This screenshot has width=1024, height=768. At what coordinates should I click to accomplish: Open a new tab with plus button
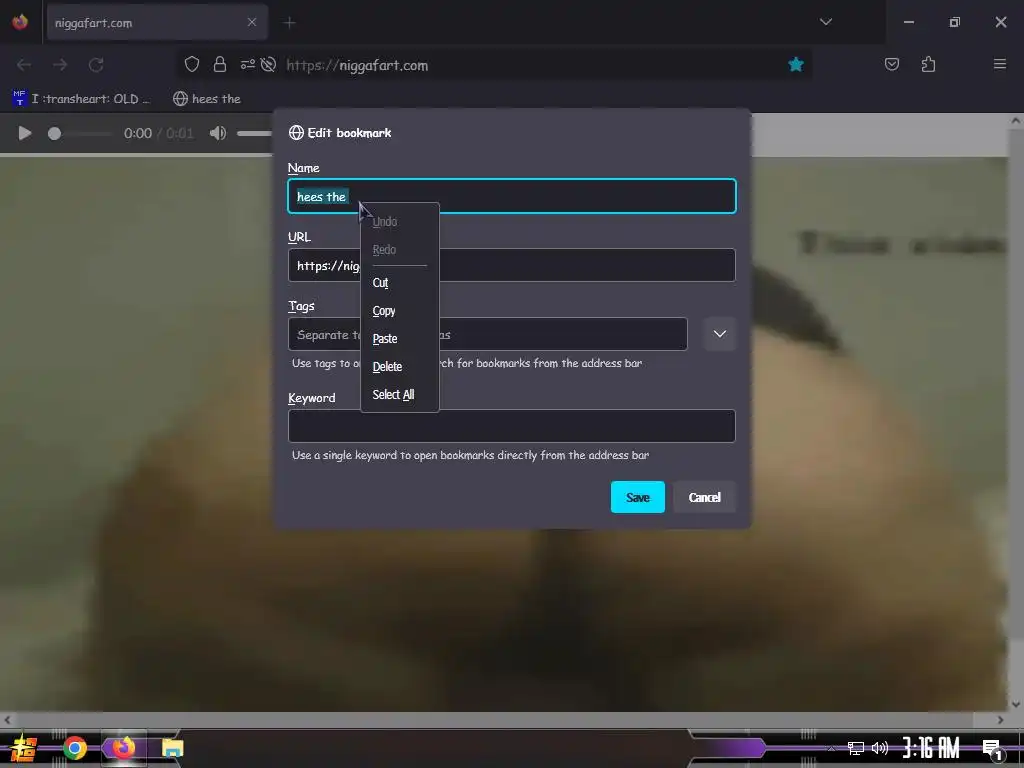point(289,23)
